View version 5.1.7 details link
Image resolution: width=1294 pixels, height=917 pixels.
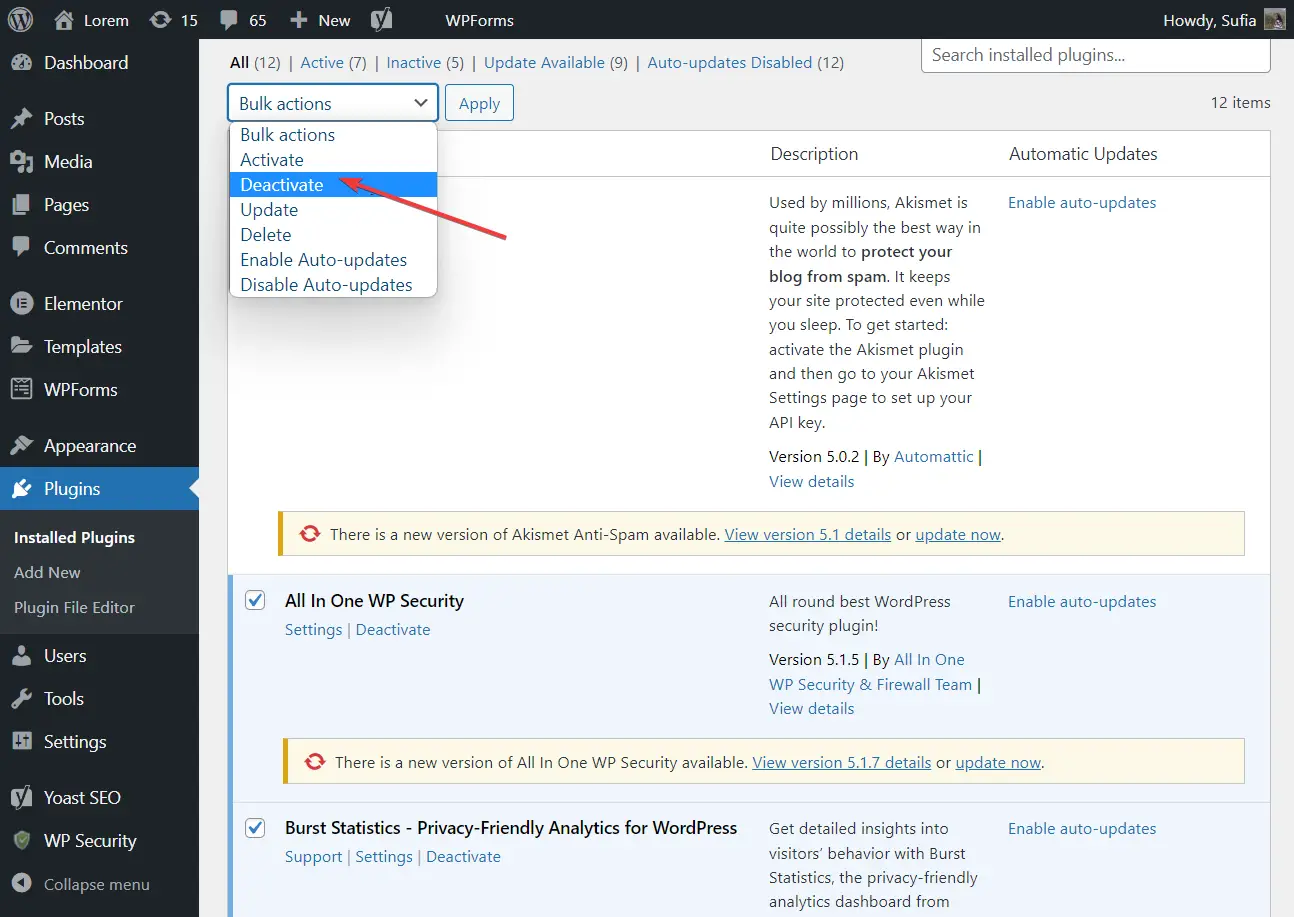coord(842,762)
